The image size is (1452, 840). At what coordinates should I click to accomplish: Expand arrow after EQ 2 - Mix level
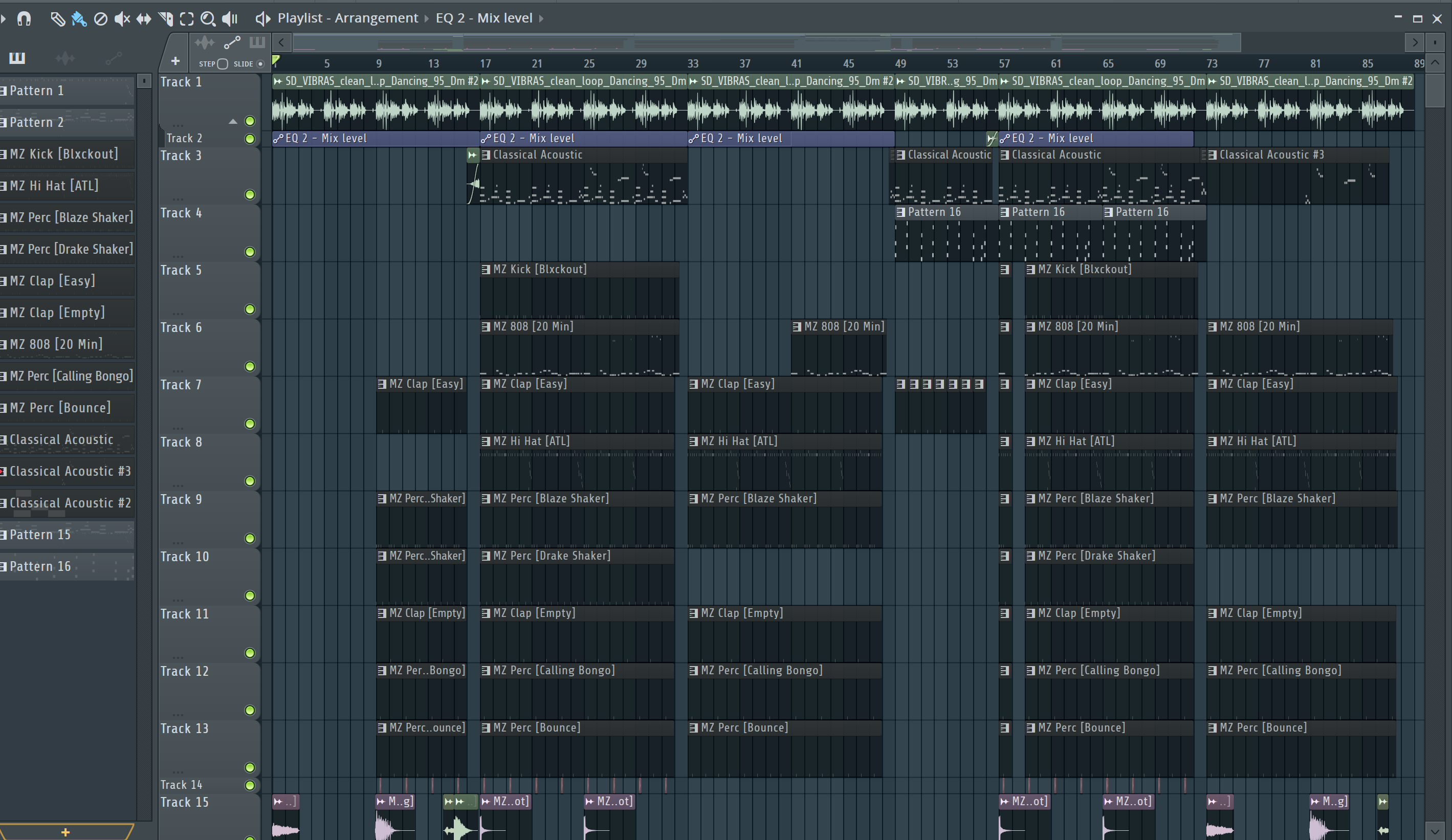click(541, 18)
